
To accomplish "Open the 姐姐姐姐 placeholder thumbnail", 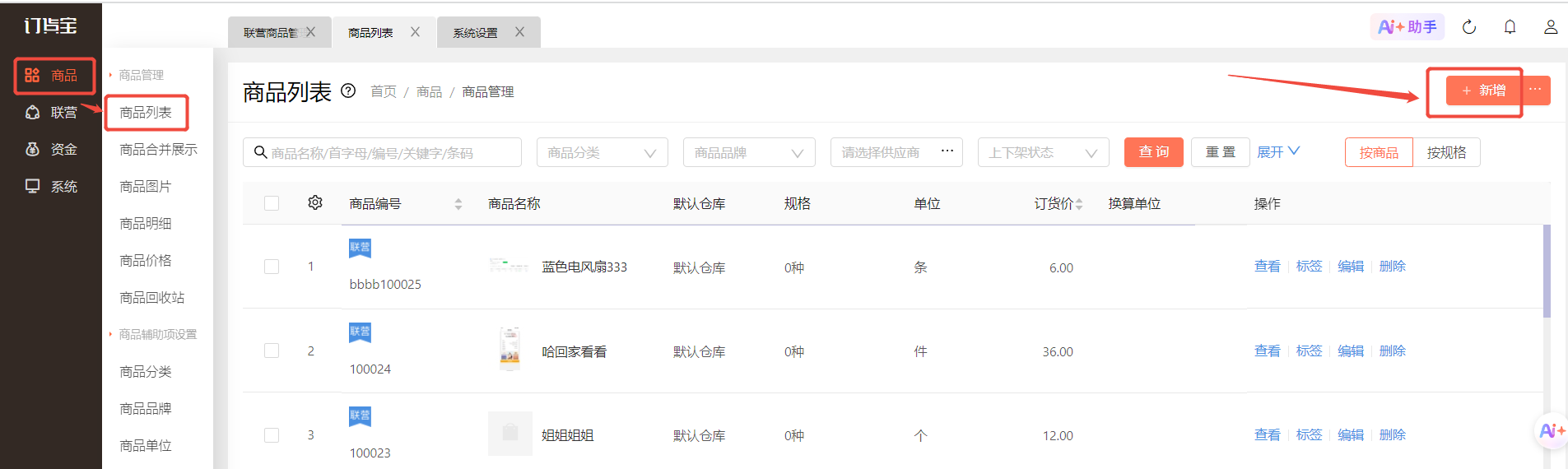I will point(510,434).
